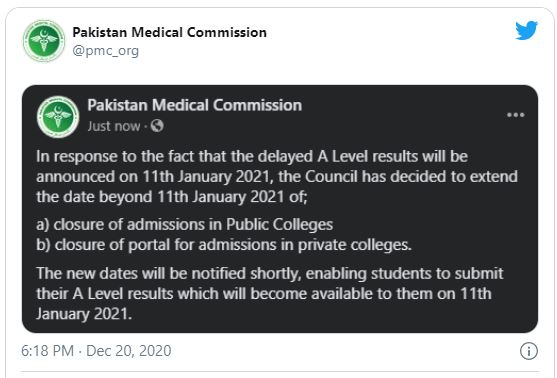
Task: Open the three-dot options in embedded post
Action: click(x=515, y=115)
